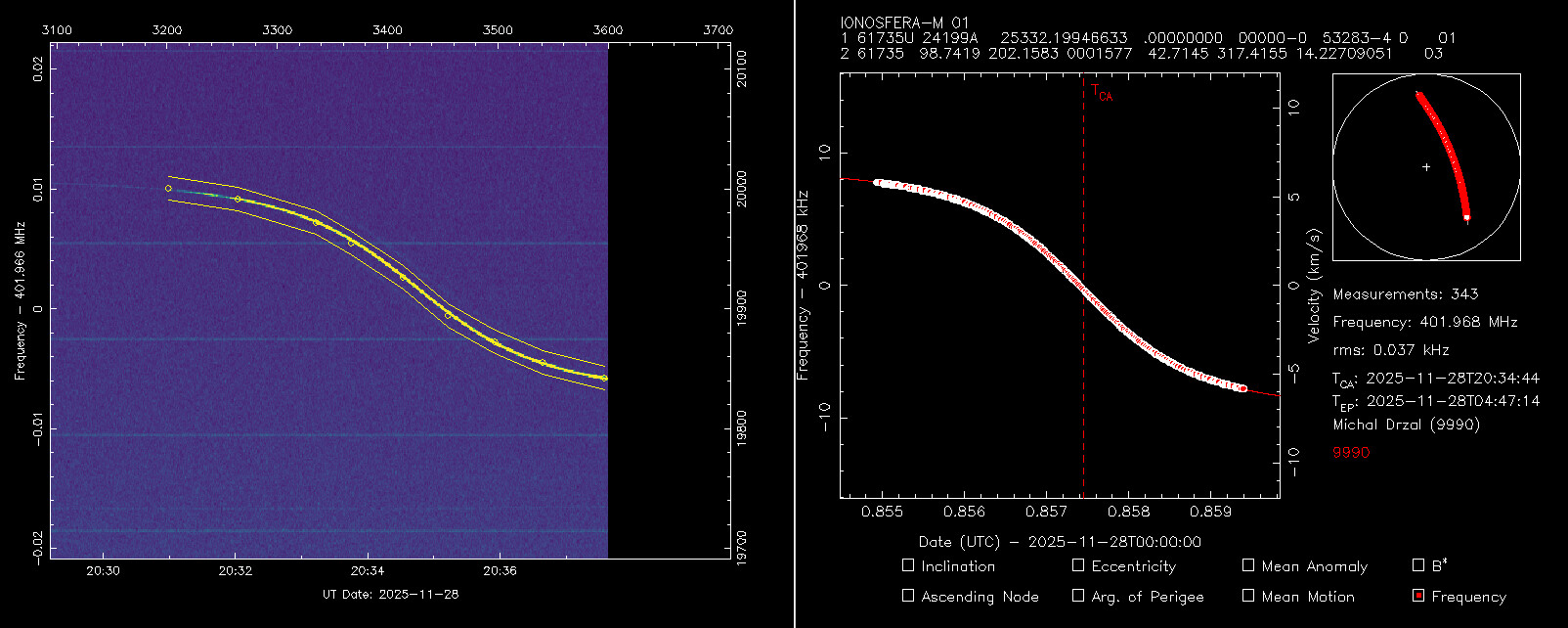Click the red 9990 site label
The width and height of the screenshot is (1568, 628).
coord(1351,453)
